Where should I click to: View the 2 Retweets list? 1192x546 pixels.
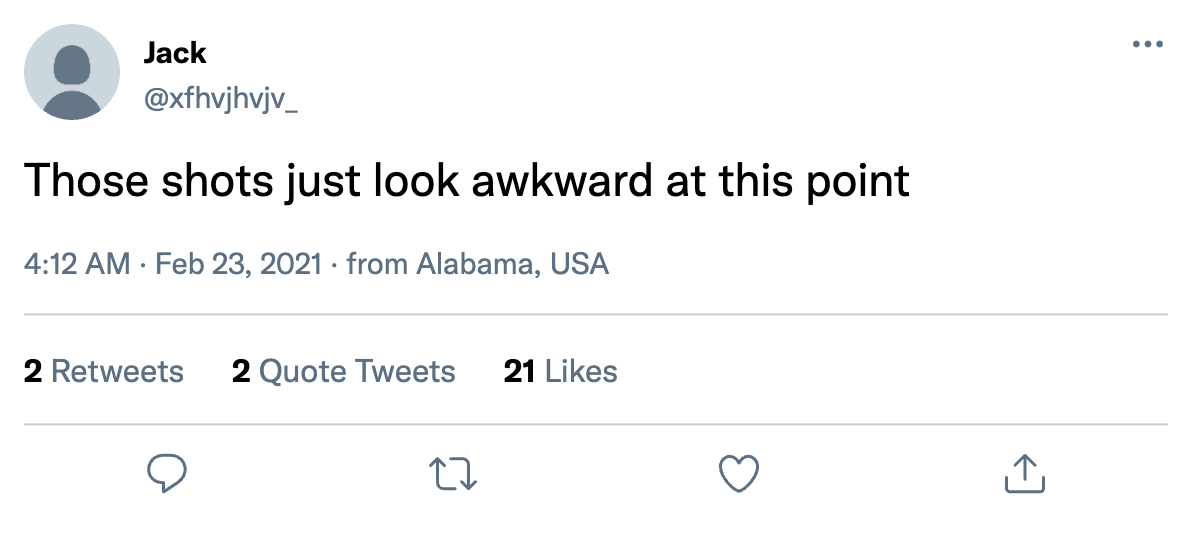[x=104, y=372]
